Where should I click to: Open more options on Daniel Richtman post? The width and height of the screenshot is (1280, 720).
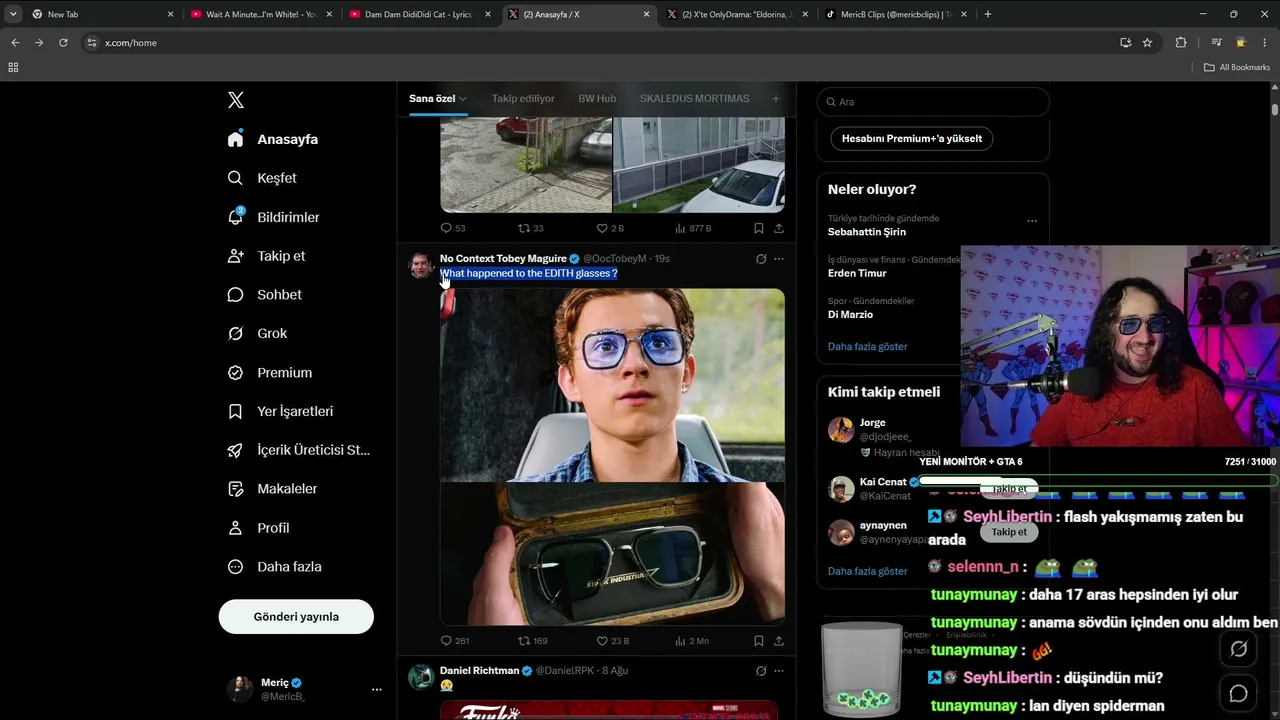coord(779,671)
